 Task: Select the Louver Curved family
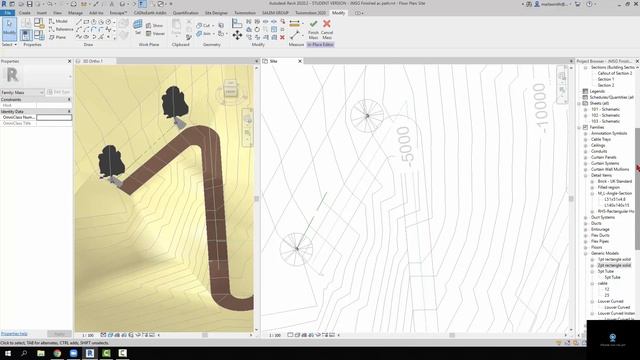coord(610,301)
